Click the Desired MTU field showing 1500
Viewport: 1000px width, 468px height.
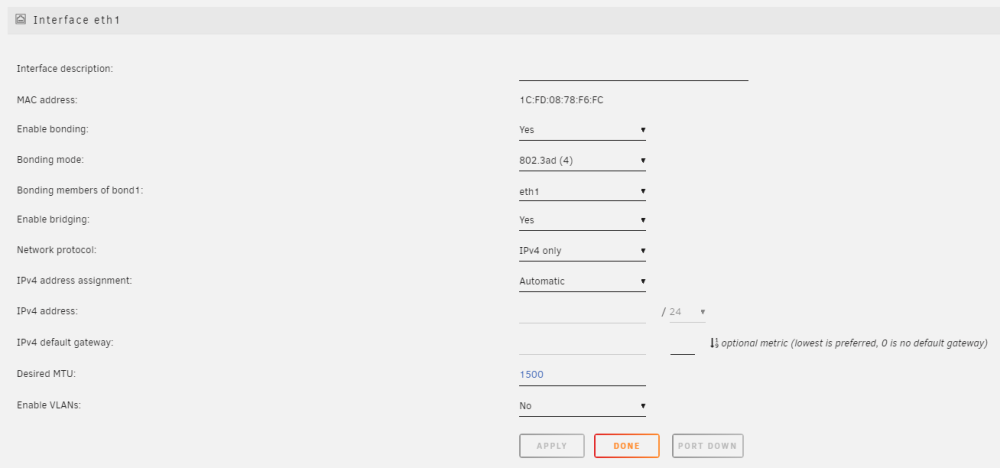[x=582, y=375]
